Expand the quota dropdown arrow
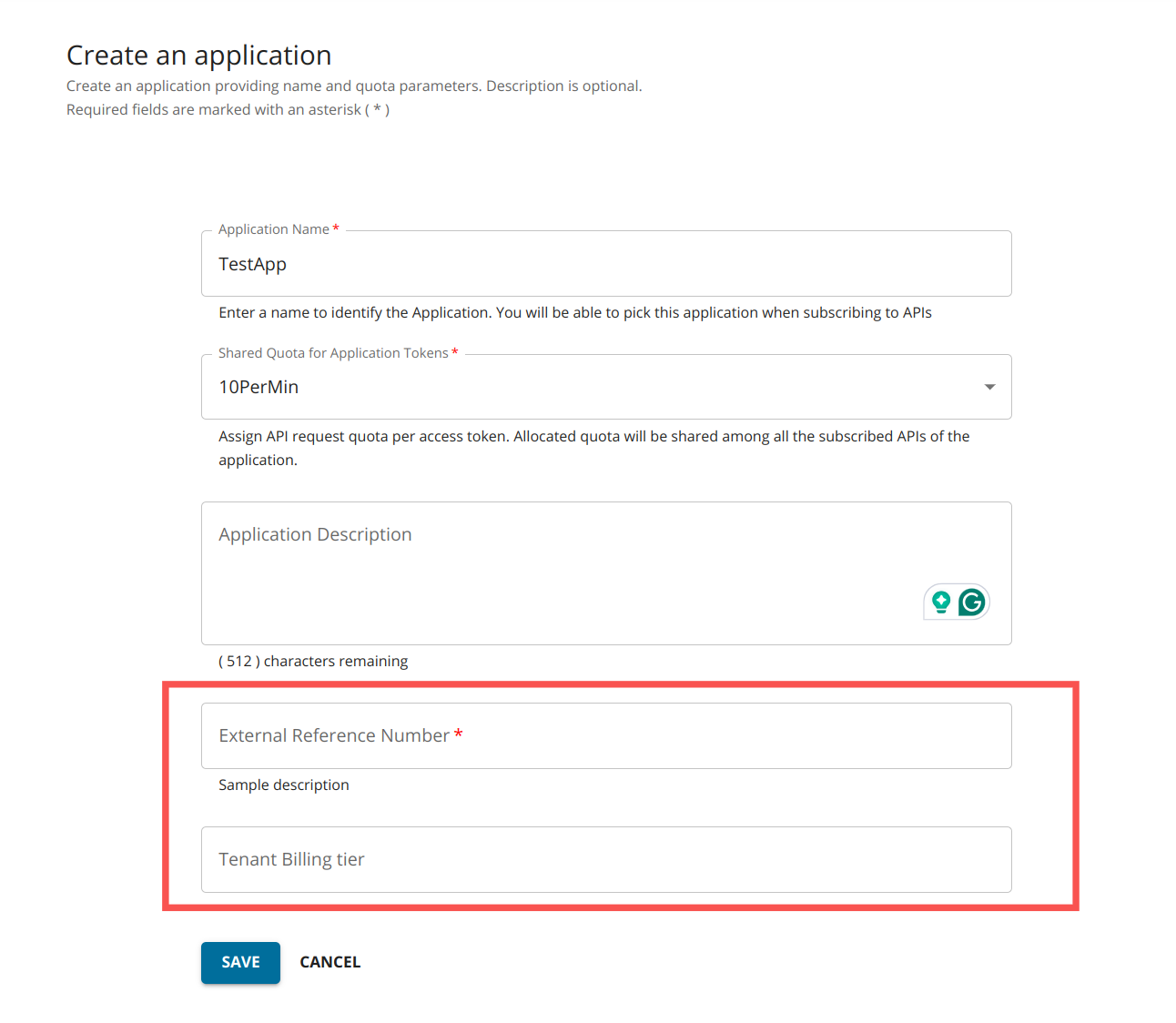Image resolution: width=1176 pixels, height=1023 pixels. click(989, 387)
